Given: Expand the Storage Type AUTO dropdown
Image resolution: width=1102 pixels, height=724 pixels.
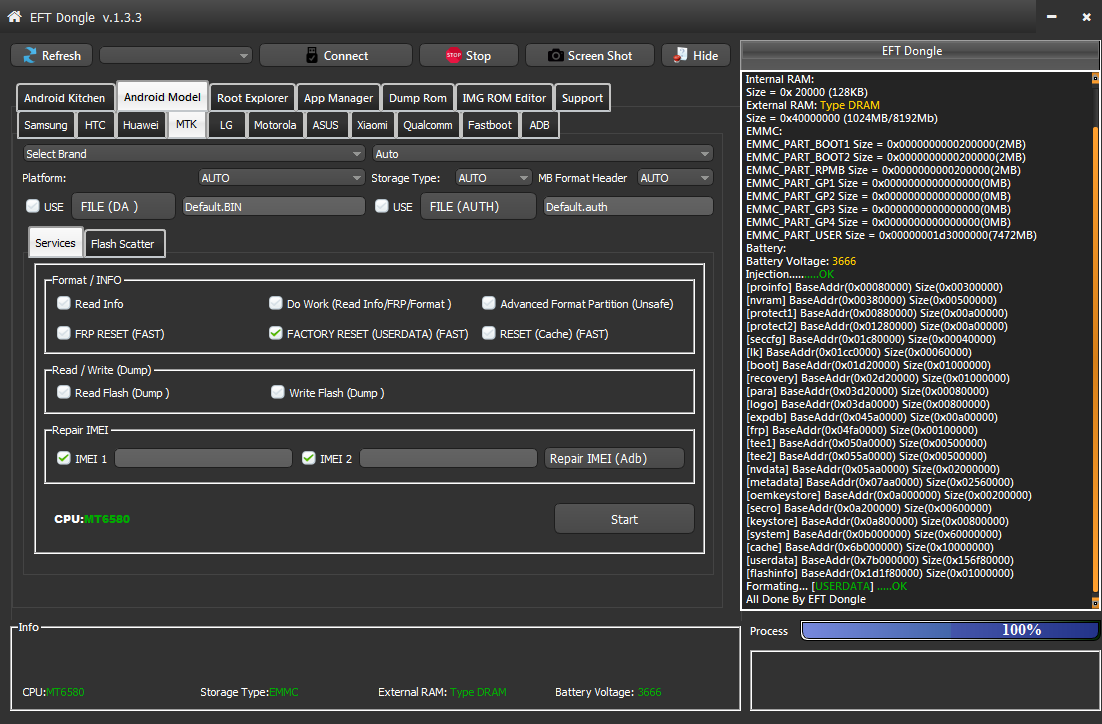Looking at the screenshot, I should (493, 178).
